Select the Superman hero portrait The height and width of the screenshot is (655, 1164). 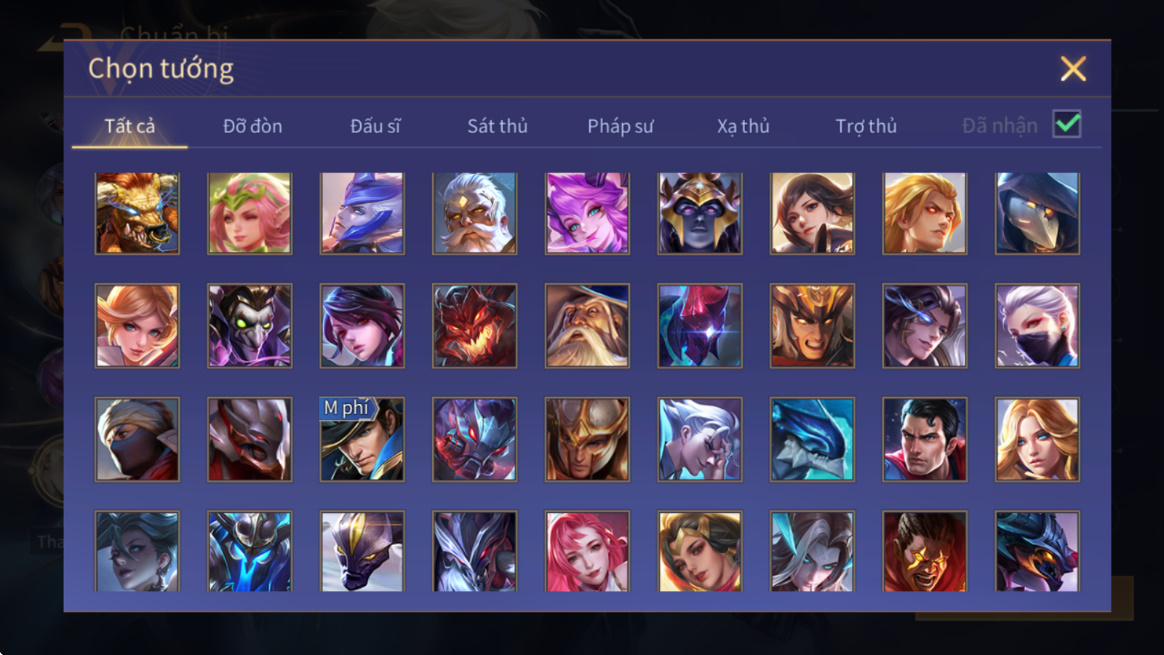click(x=924, y=439)
